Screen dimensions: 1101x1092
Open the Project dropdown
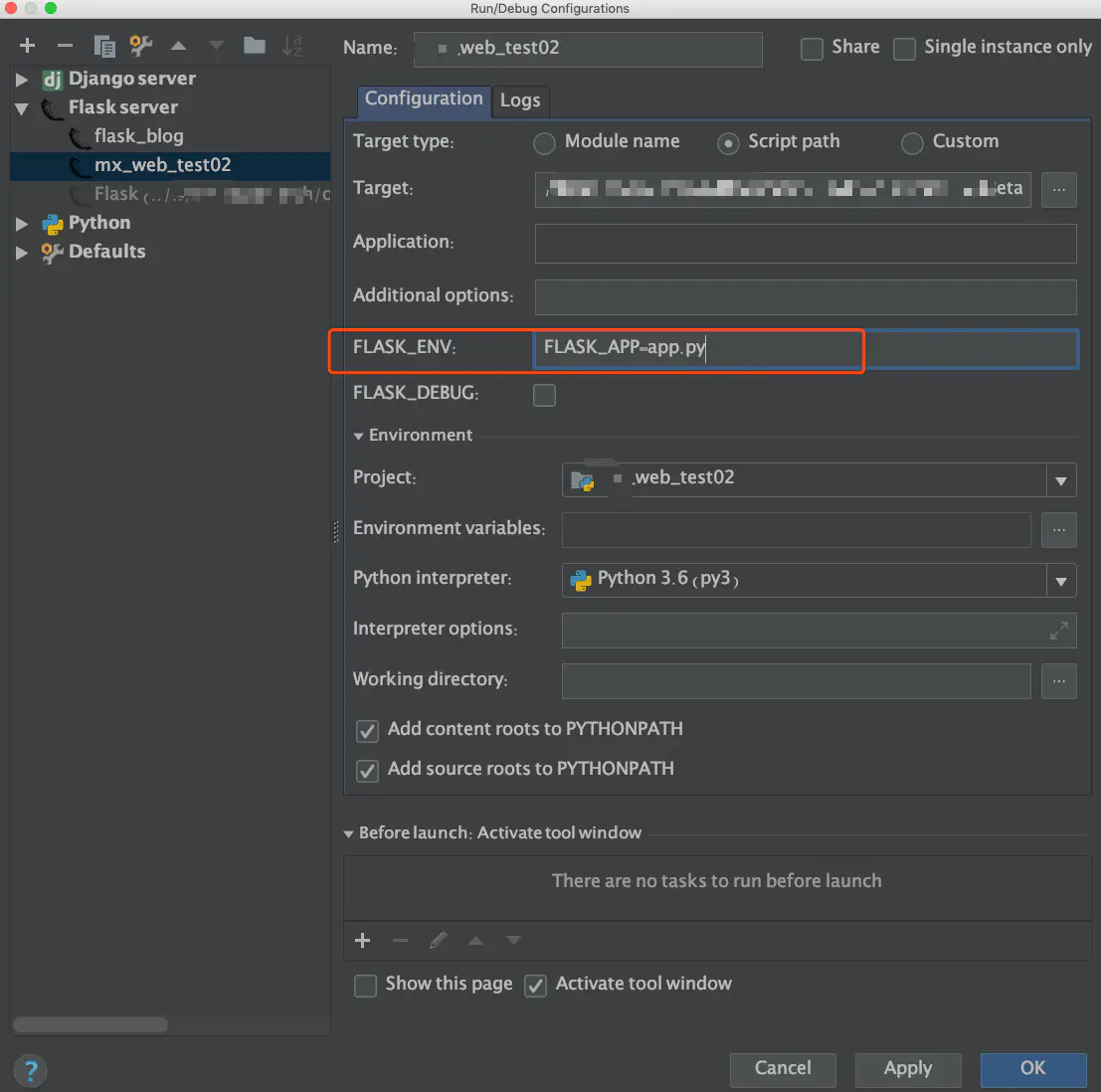(1061, 481)
